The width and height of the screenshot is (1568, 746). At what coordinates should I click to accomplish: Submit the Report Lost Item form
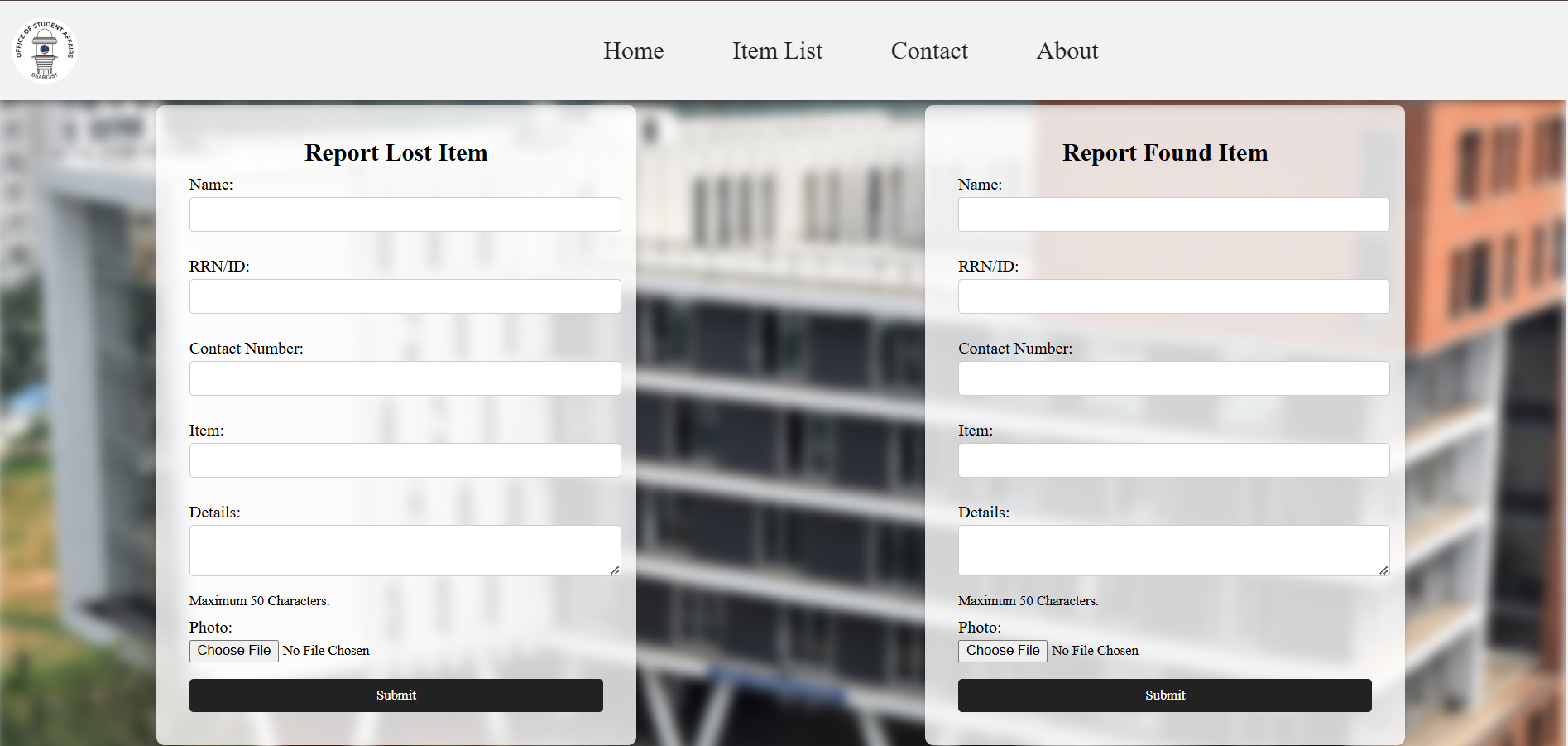[396, 695]
